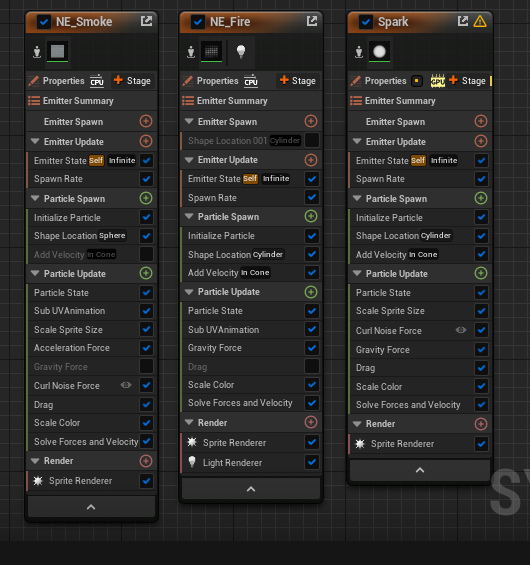Open Spark Emitter Summary
The width and height of the screenshot is (530, 565).
[420, 101]
